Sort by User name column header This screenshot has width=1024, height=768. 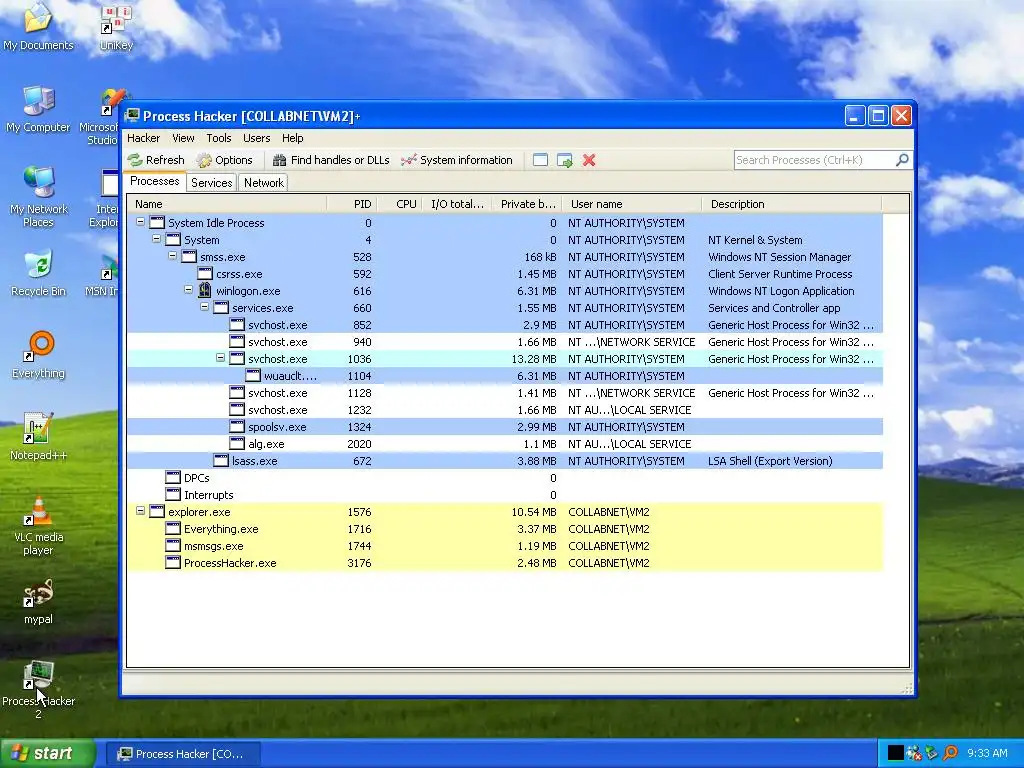(632, 204)
